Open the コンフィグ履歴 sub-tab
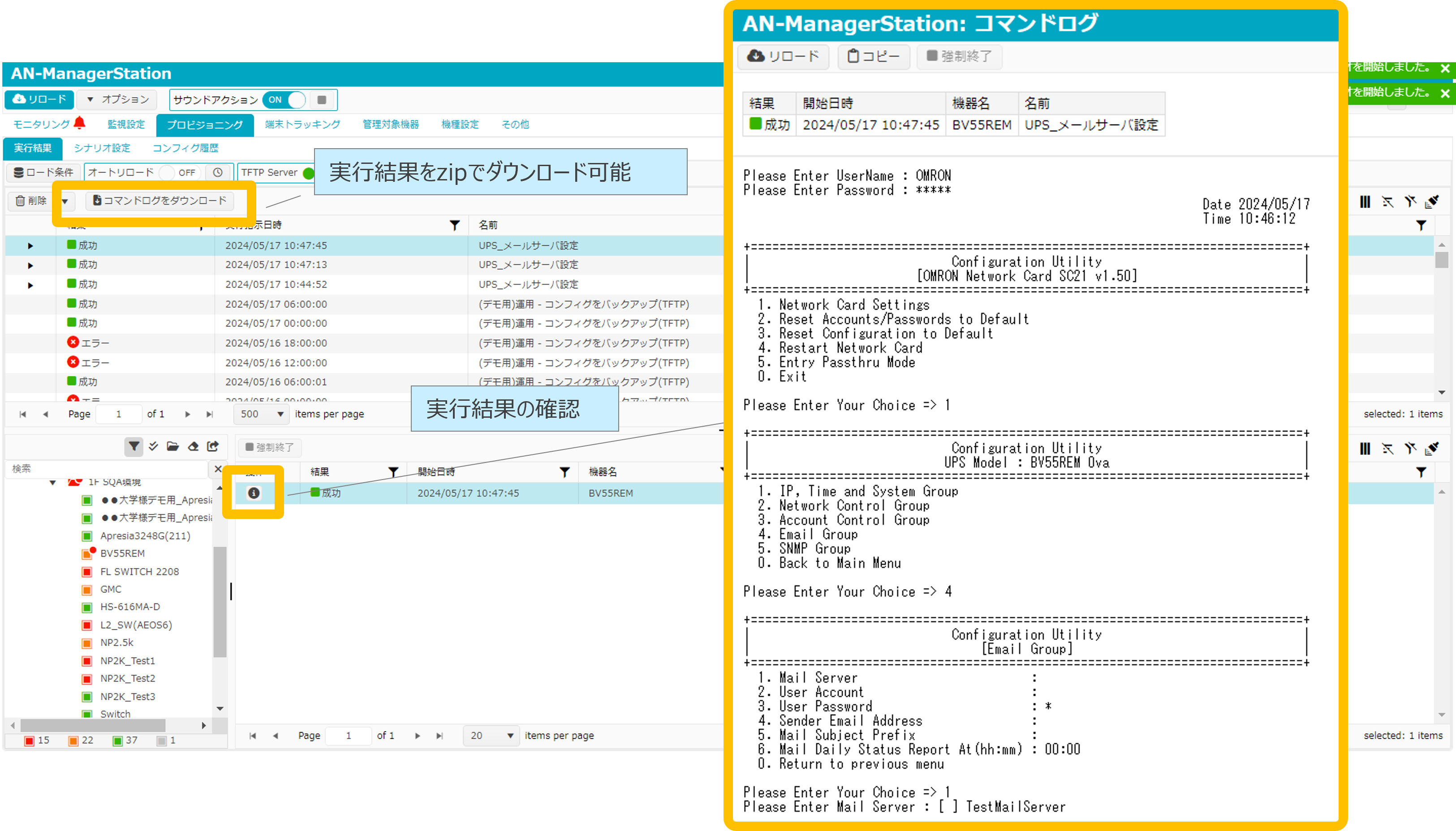1456x831 pixels. tap(185, 148)
